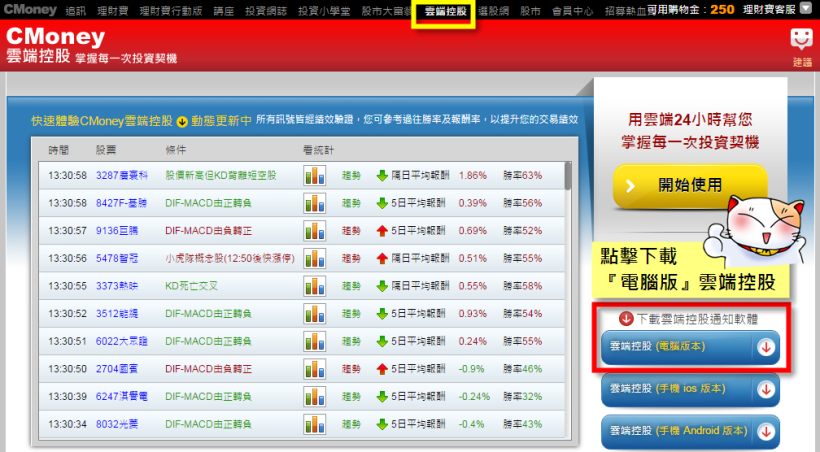820x452 pixels.
Task: Click red download icon beside 下載雲端控股通知軟體
Action: tap(626, 319)
